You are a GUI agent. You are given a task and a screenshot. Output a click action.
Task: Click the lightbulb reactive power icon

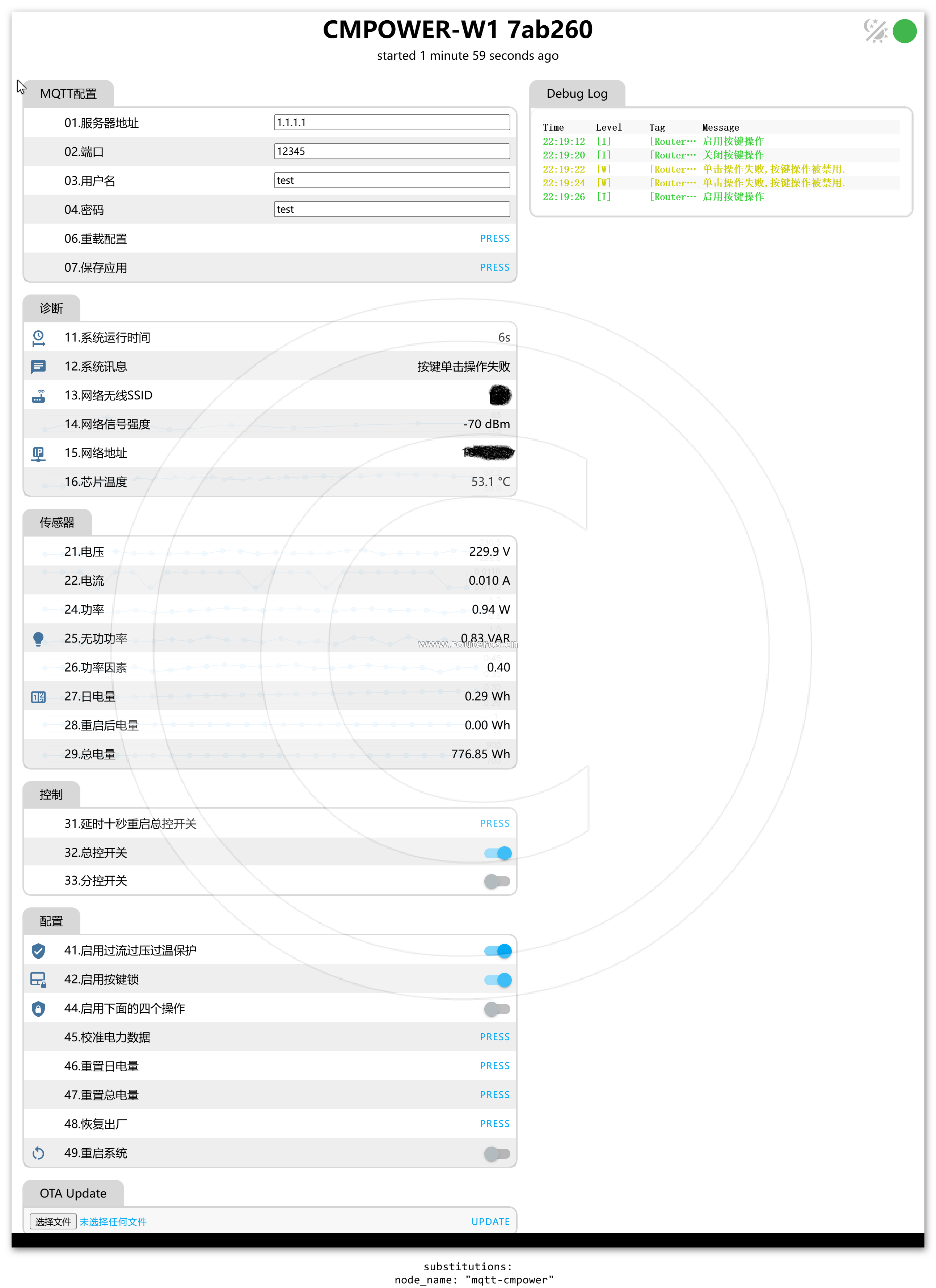tap(38, 639)
